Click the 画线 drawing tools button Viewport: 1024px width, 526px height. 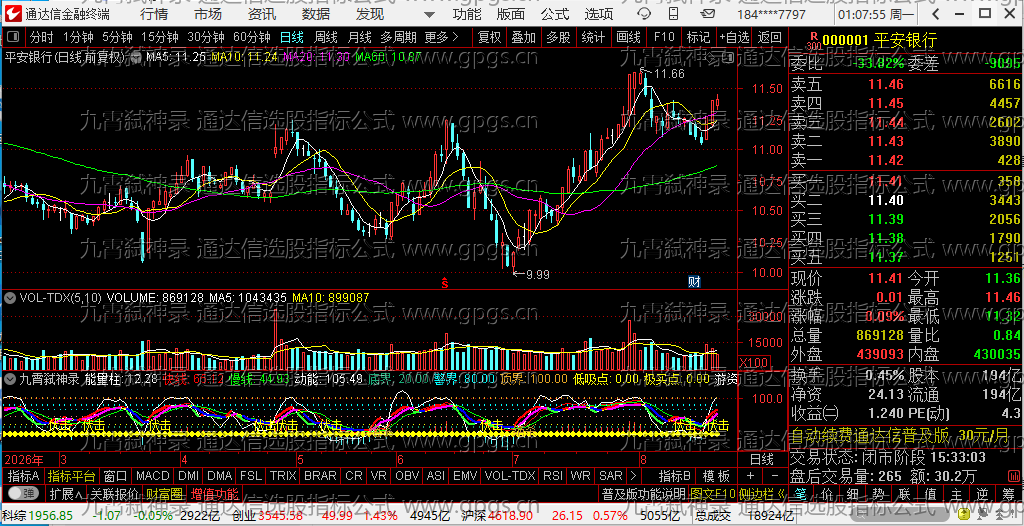(x=628, y=37)
